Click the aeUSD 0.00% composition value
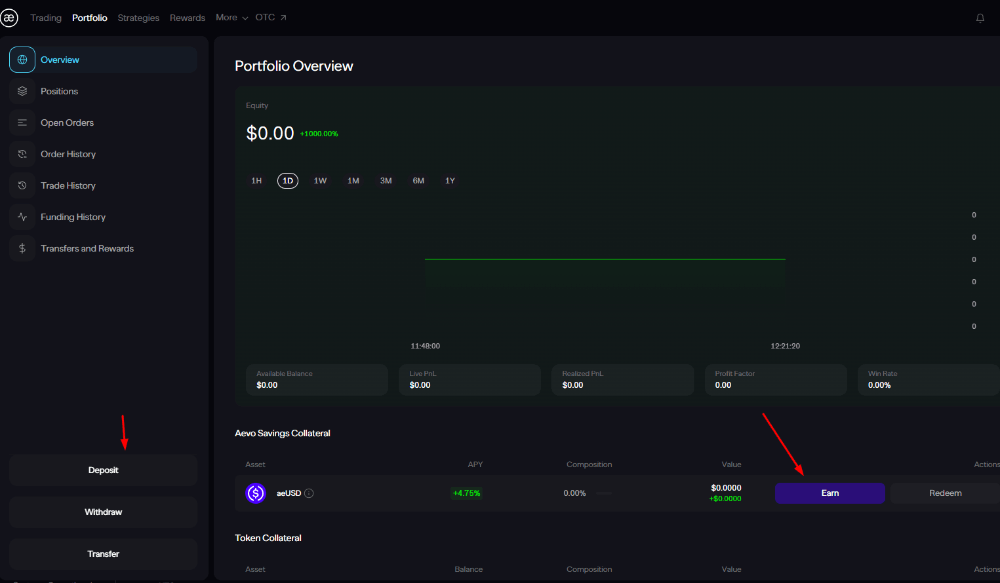This screenshot has width=1000, height=583. pyautogui.click(x=575, y=493)
